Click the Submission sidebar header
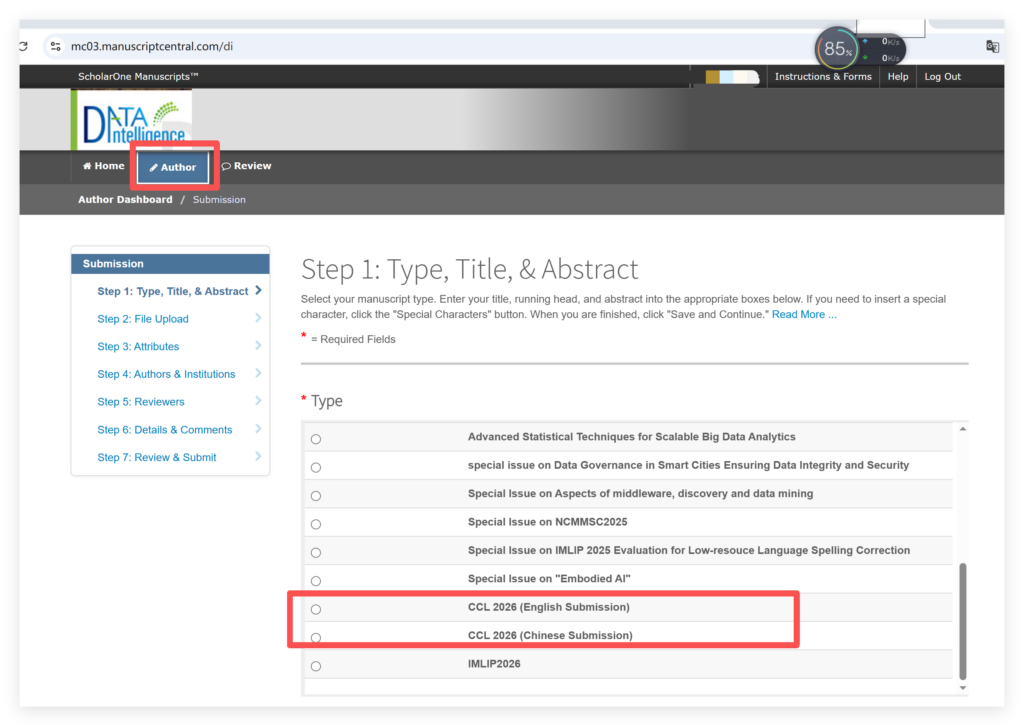This screenshot has width=1024, height=725. click(x=170, y=264)
